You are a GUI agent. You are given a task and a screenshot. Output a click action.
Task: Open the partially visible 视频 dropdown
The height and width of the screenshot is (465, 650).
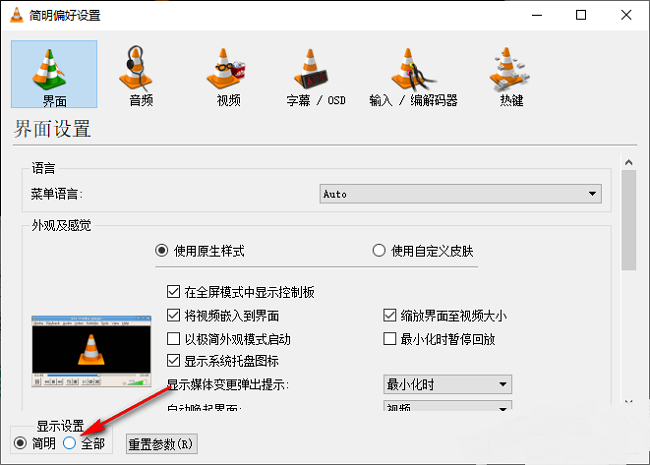tap(448, 406)
